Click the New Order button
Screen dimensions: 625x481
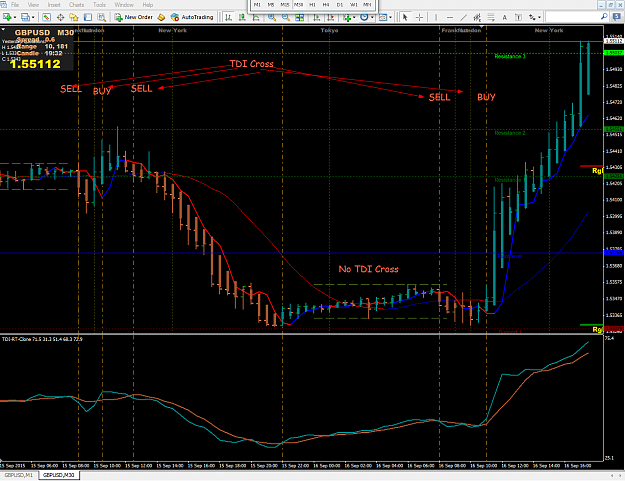click(x=134, y=17)
